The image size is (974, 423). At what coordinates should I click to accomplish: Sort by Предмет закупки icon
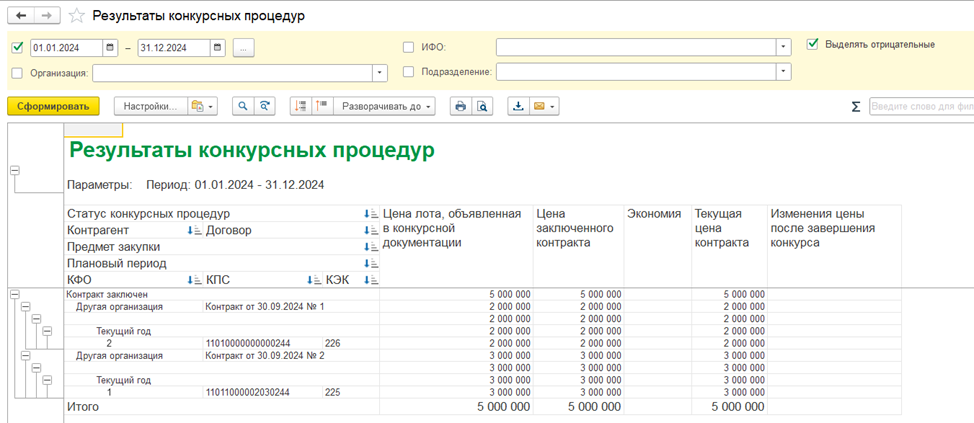(371, 247)
